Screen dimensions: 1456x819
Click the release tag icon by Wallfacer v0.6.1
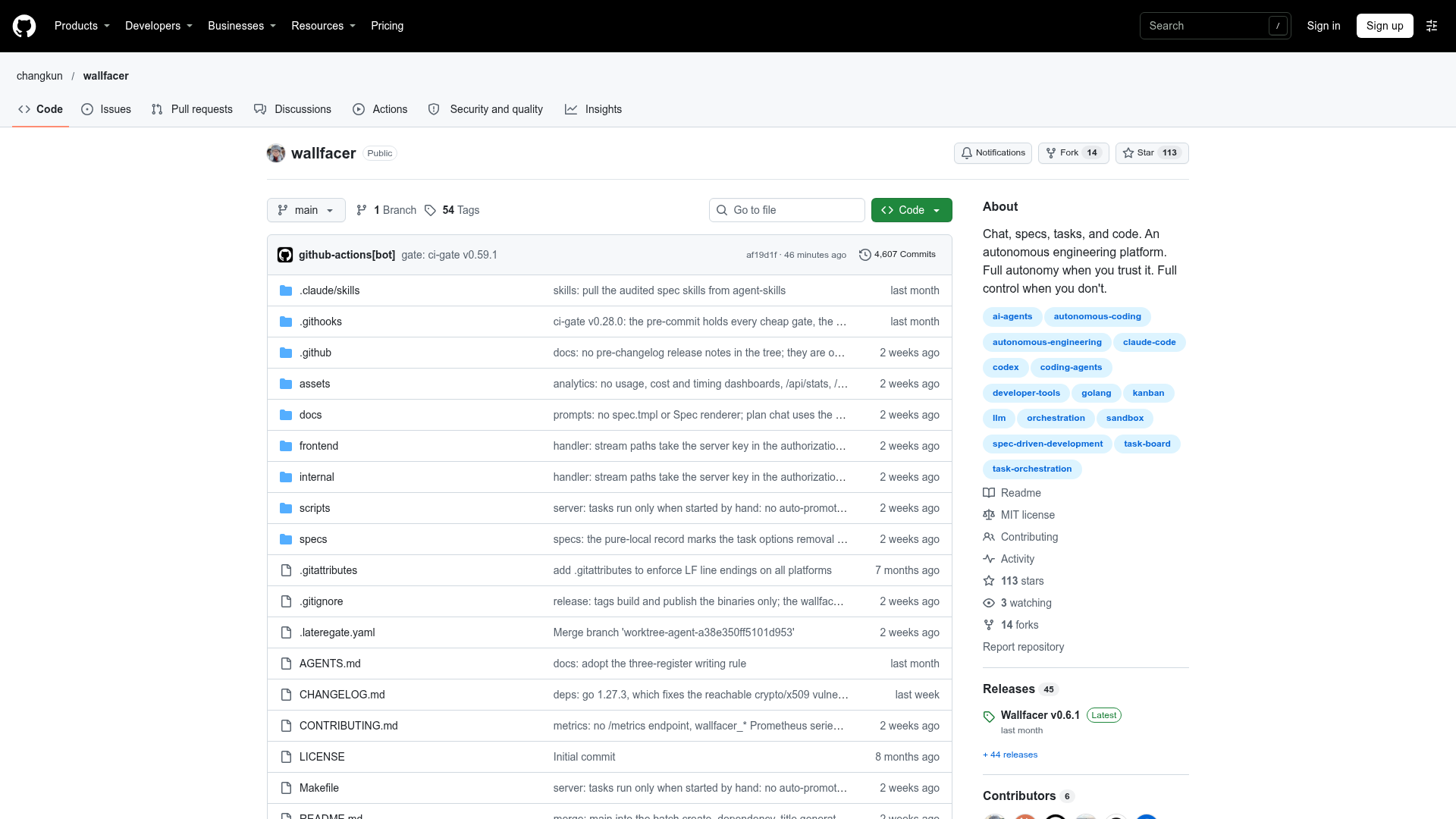tap(989, 717)
